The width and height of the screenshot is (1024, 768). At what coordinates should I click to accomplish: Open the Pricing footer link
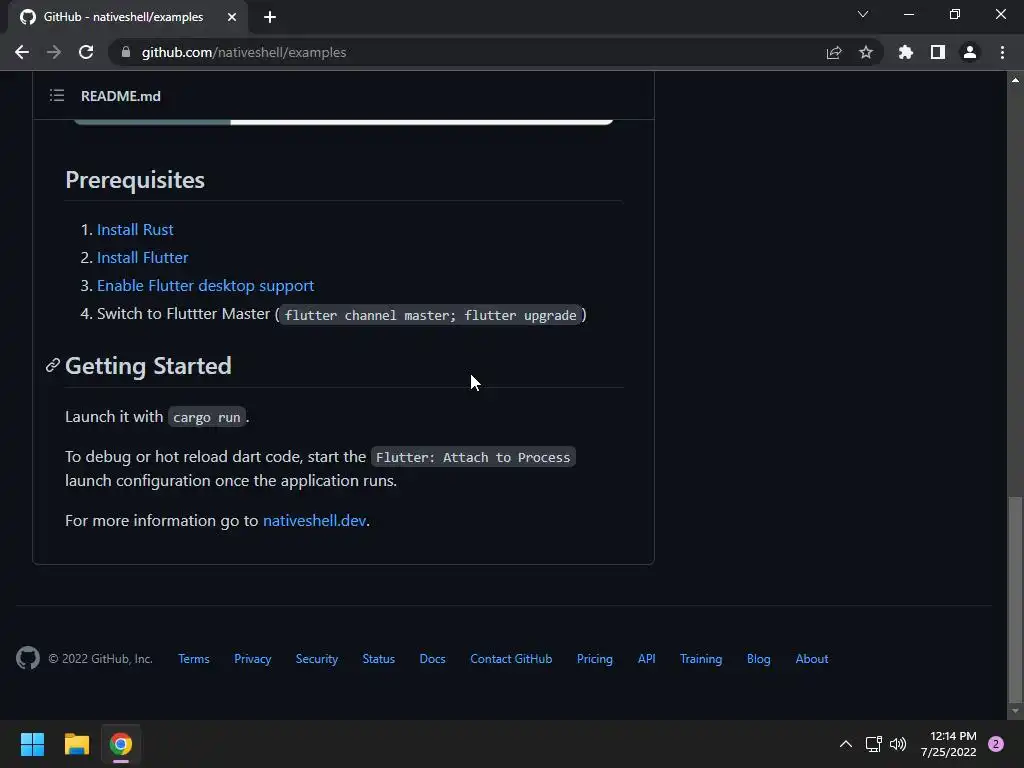pos(595,659)
